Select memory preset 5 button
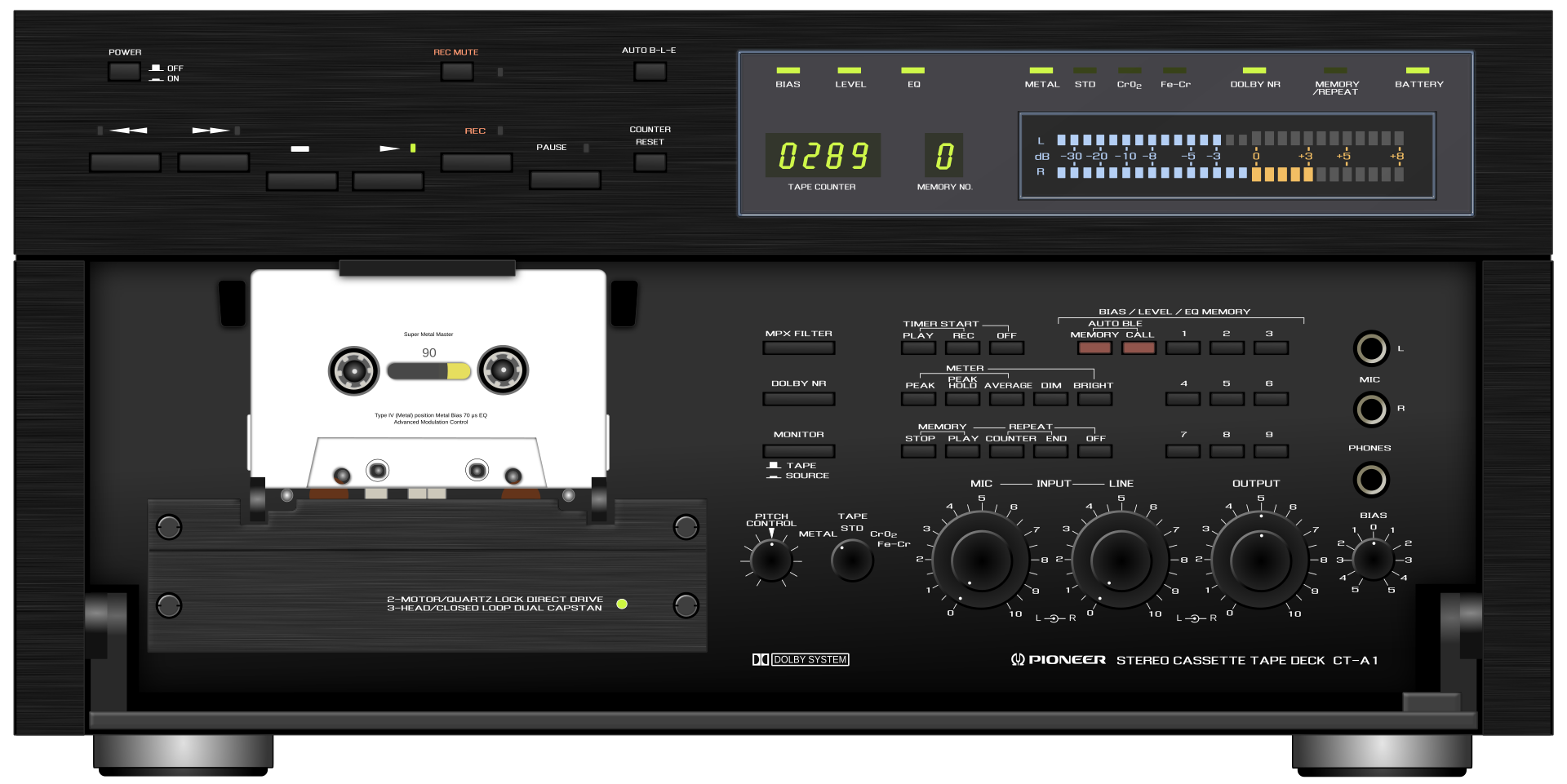This screenshot has height=784, width=1567. (x=1227, y=399)
